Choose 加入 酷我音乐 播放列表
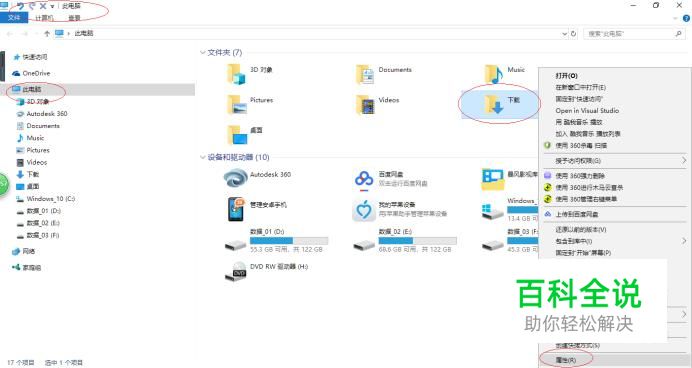The image size is (692, 368). click(x=588, y=133)
